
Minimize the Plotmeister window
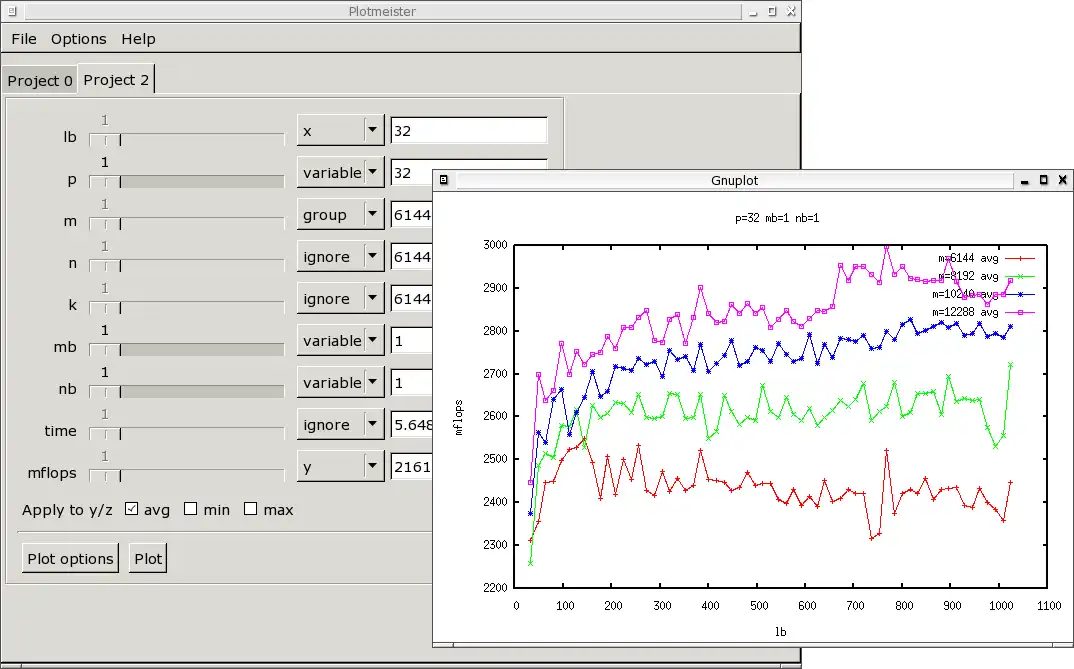pos(752,11)
